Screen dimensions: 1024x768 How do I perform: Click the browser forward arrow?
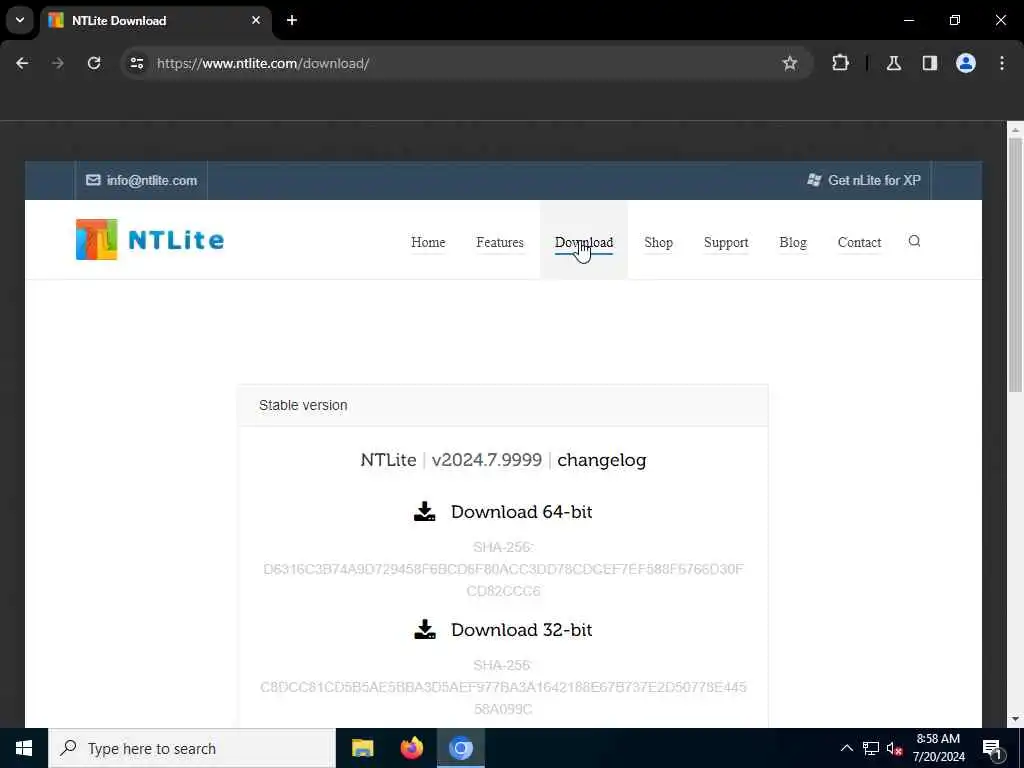[58, 63]
